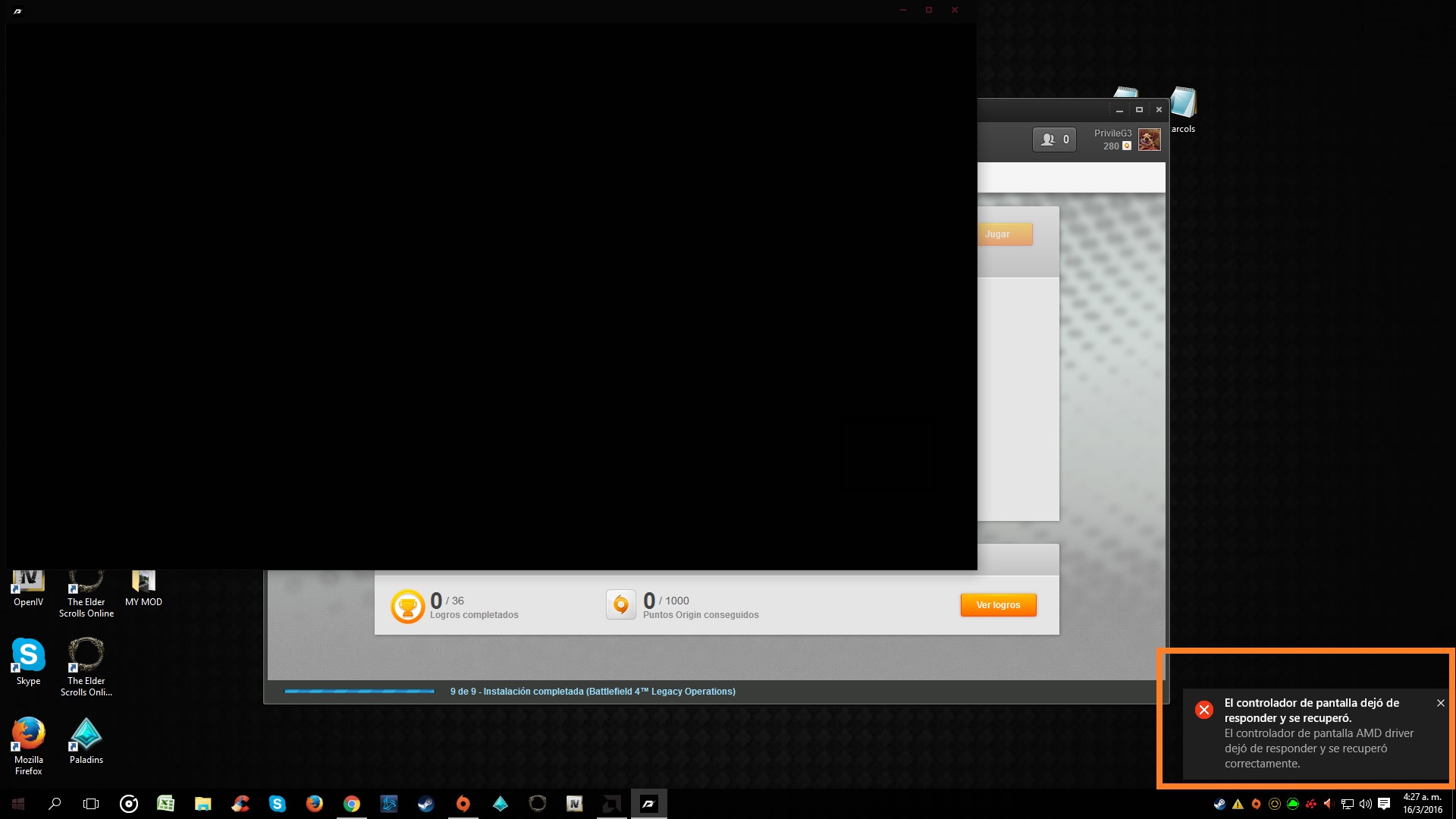
Task: Open the Origin friends list counter
Action: point(1054,140)
